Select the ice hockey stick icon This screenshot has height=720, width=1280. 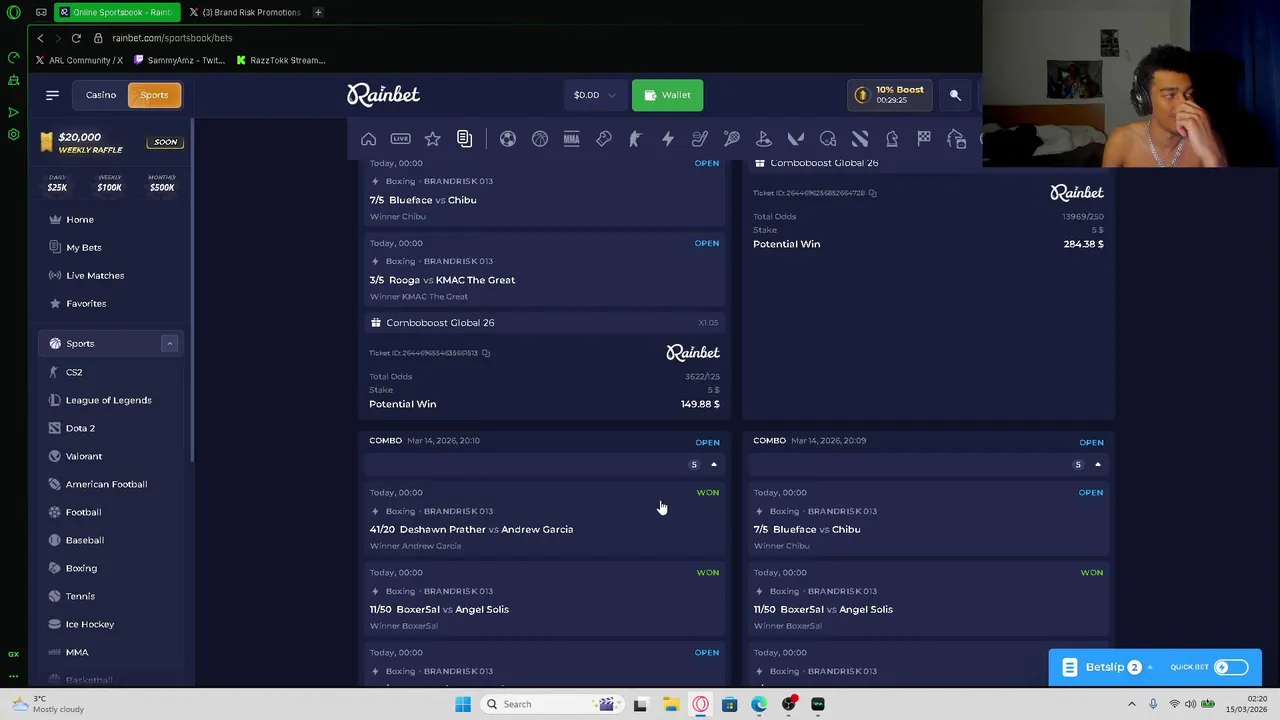[x=700, y=139]
